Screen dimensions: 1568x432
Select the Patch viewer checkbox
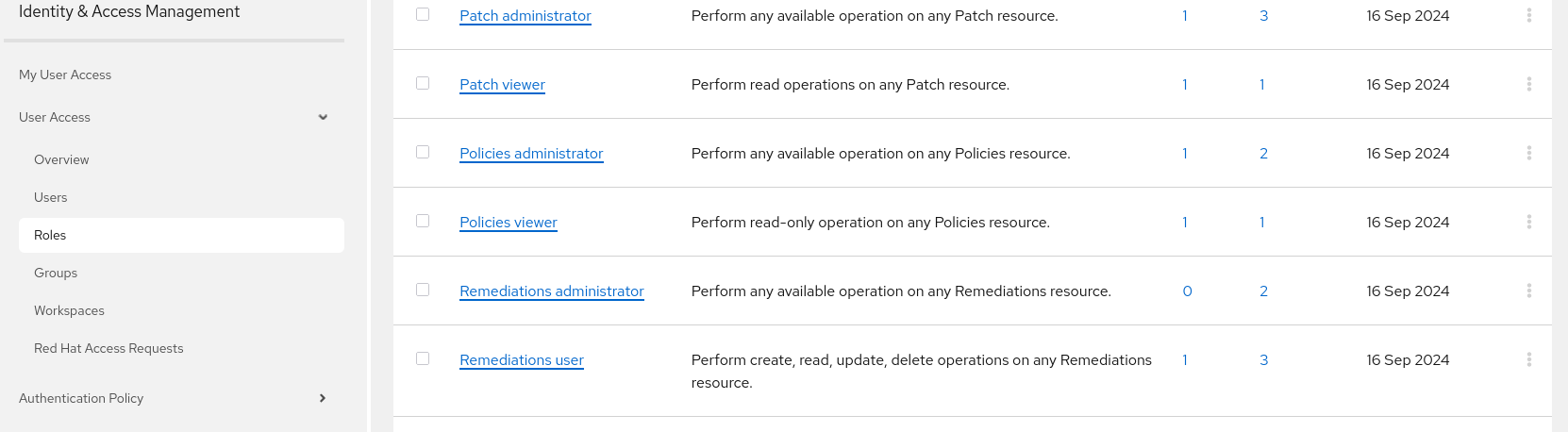tap(423, 83)
